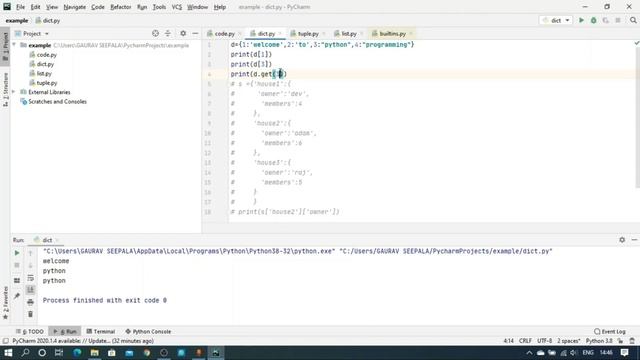Click UTF-8 encoding in status bar
Viewport: 640px width, 360px height.
[x=544, y=341]
